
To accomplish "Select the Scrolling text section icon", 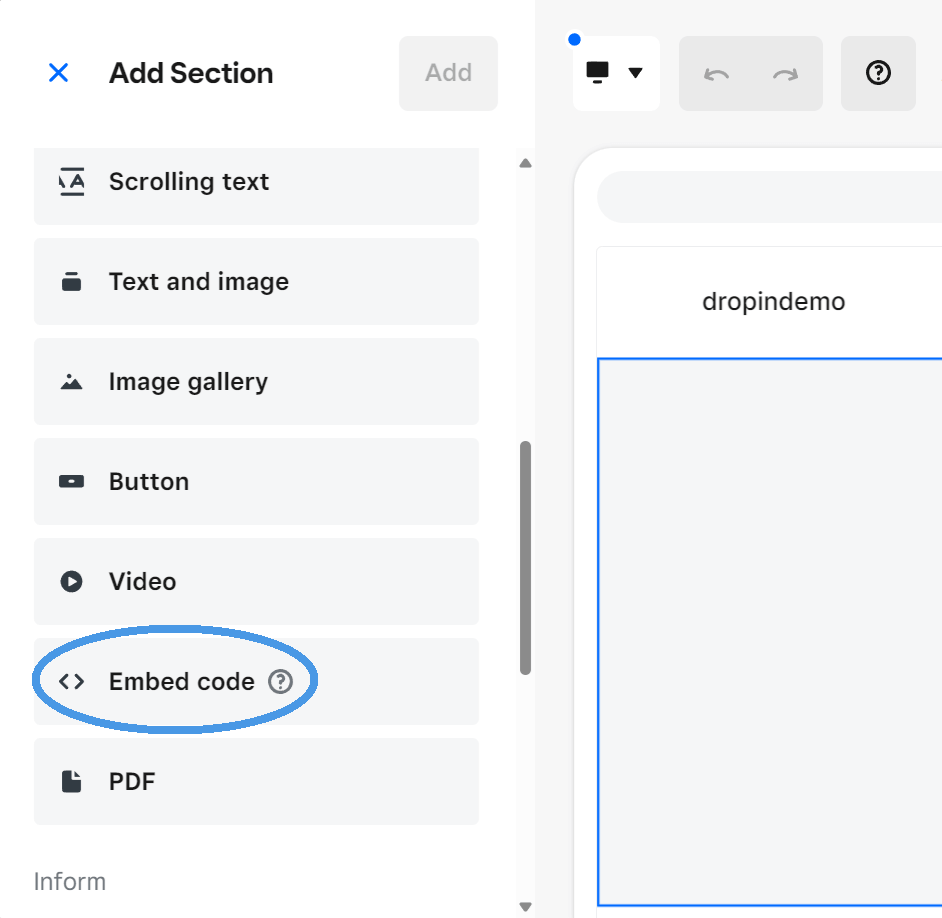I will point(71,181).
